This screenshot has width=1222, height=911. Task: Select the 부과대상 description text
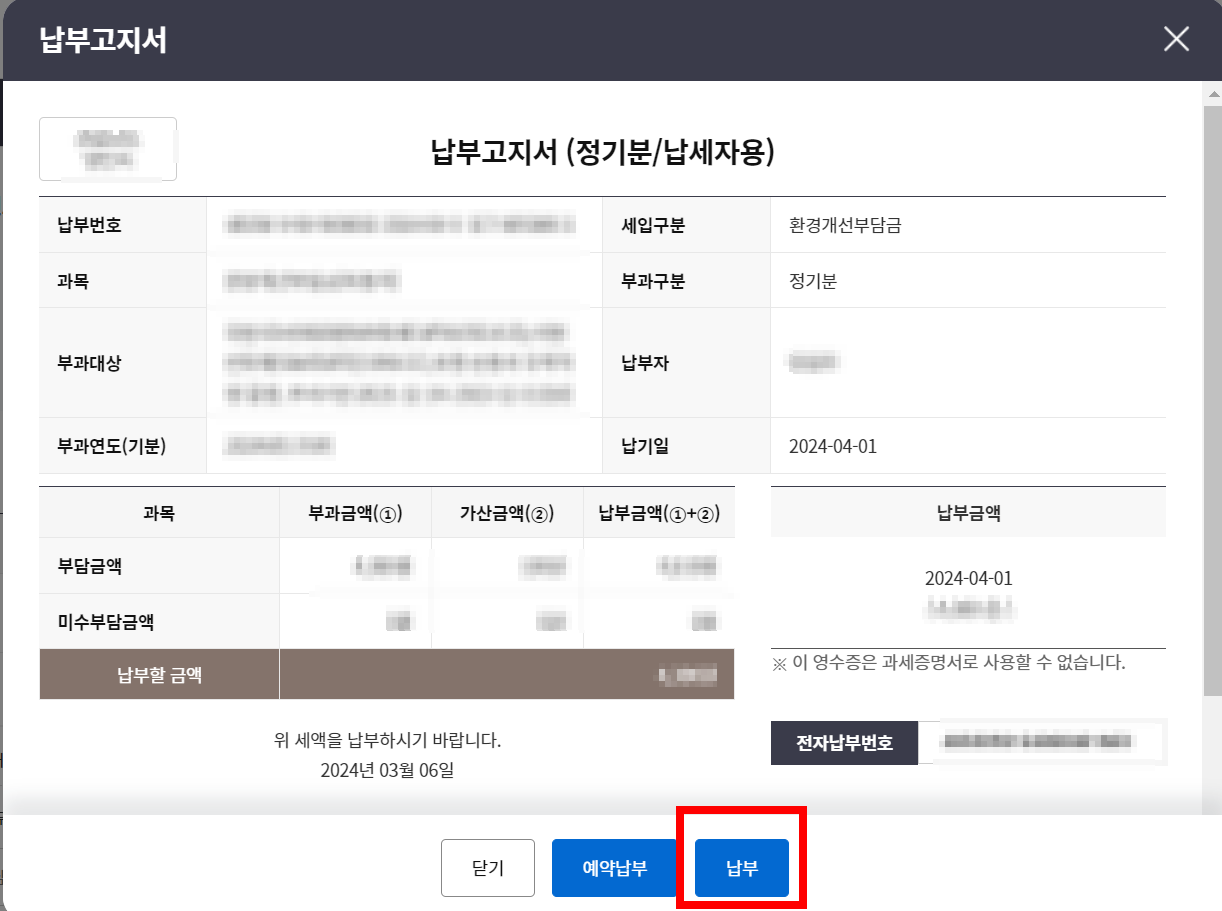[x=400, y=362]
